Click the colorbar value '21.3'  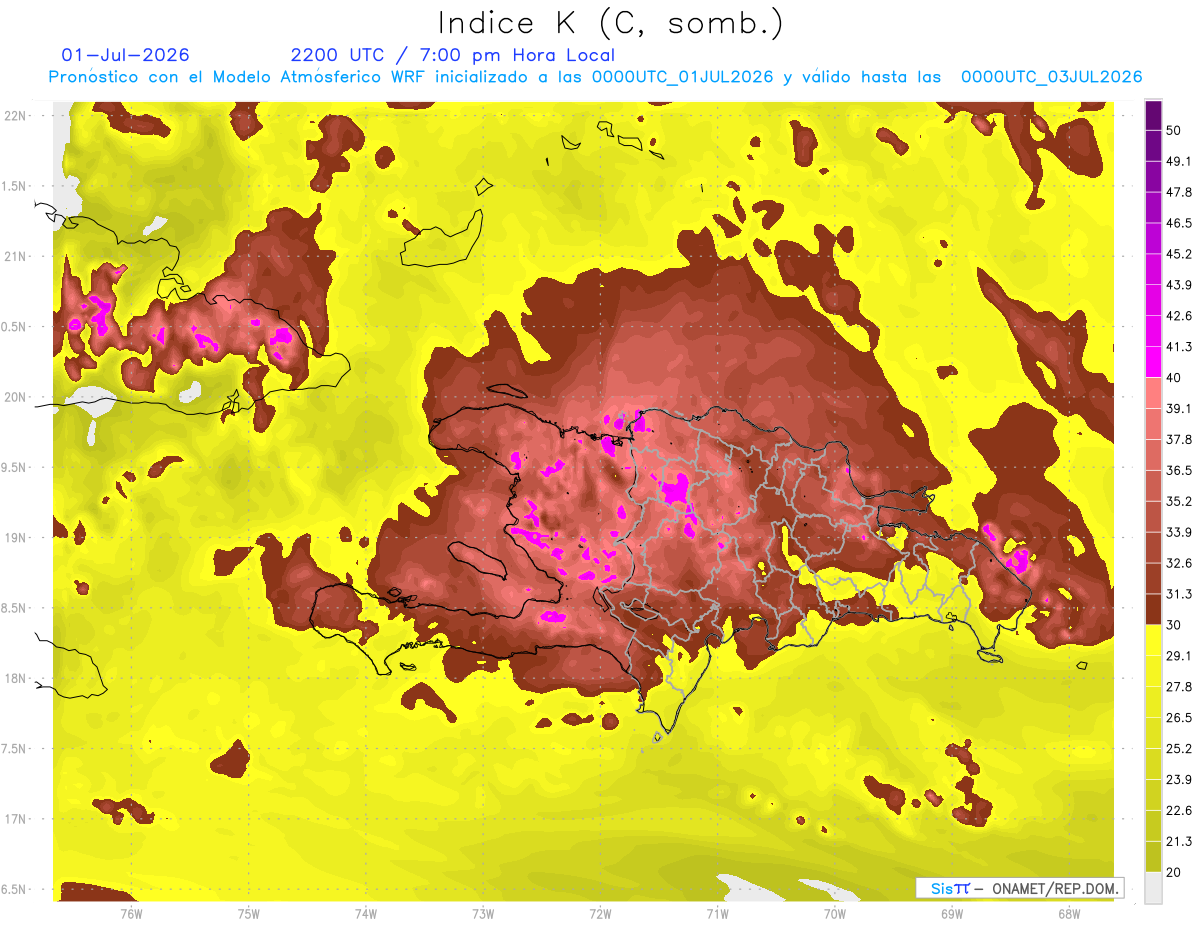1178,841
